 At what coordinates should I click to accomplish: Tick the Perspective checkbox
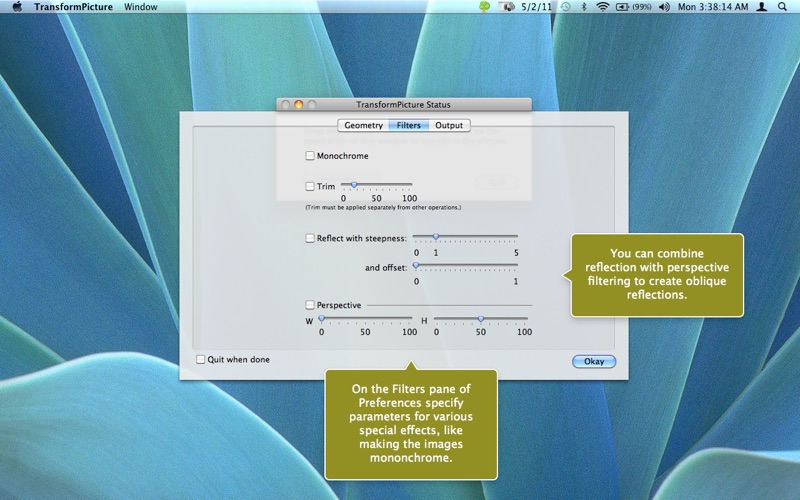pos(310,305)
